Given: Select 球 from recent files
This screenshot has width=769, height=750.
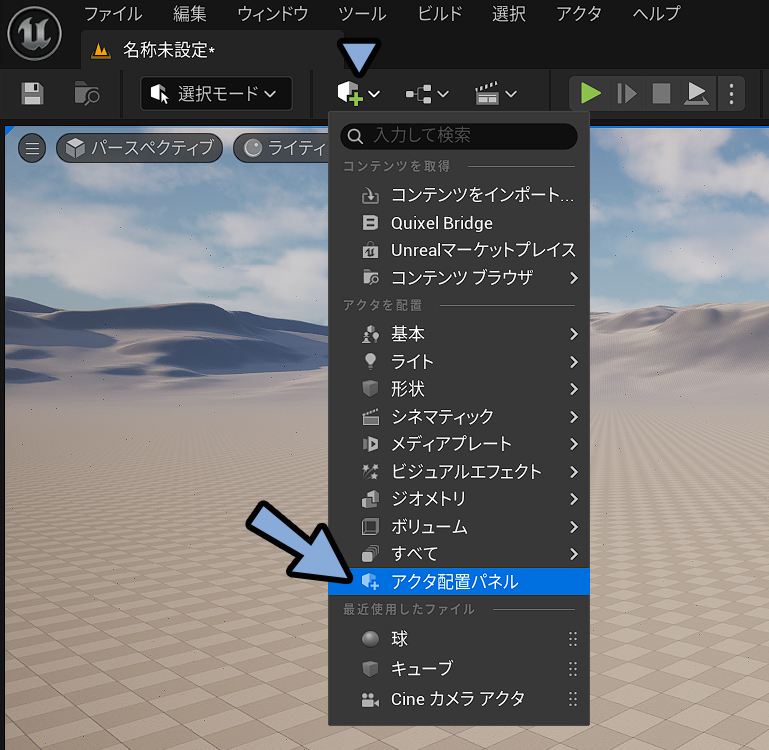Looking at the screenshot, I should click(459, 639).
